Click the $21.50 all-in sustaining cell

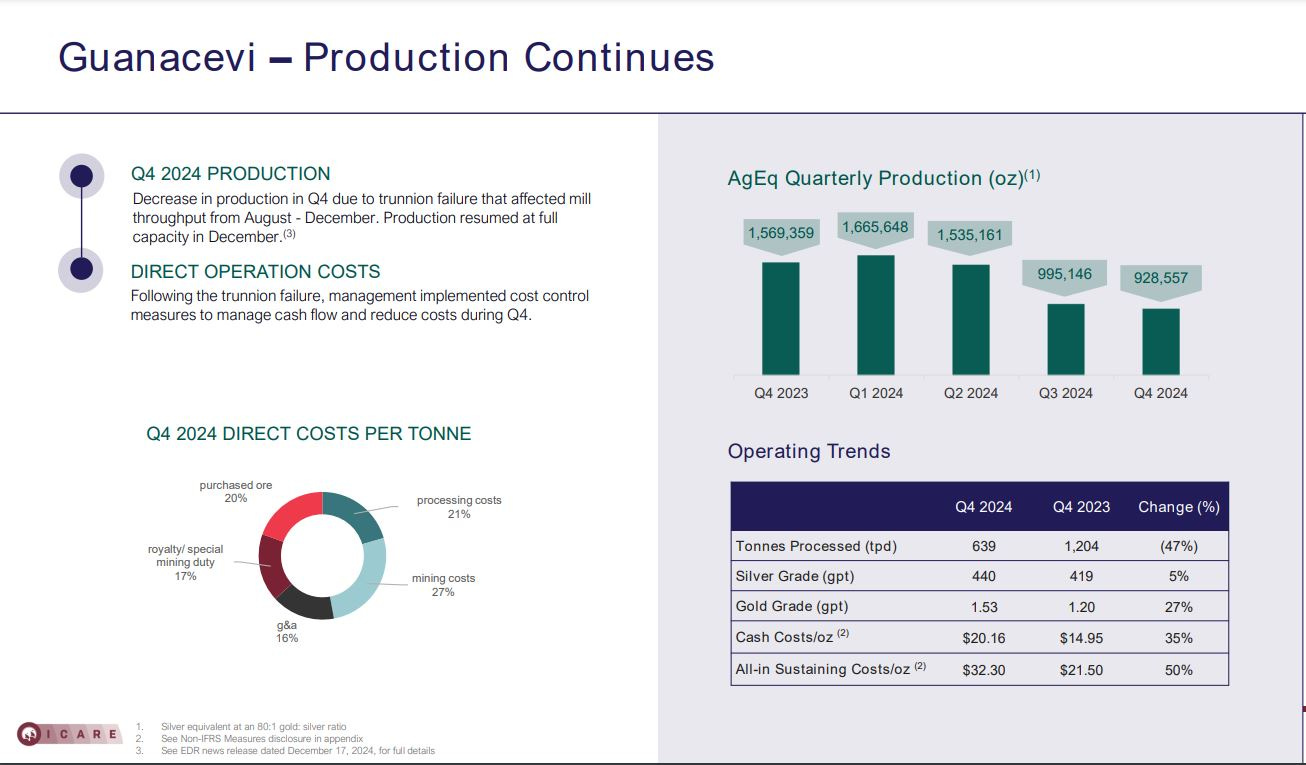[1081, 670]
